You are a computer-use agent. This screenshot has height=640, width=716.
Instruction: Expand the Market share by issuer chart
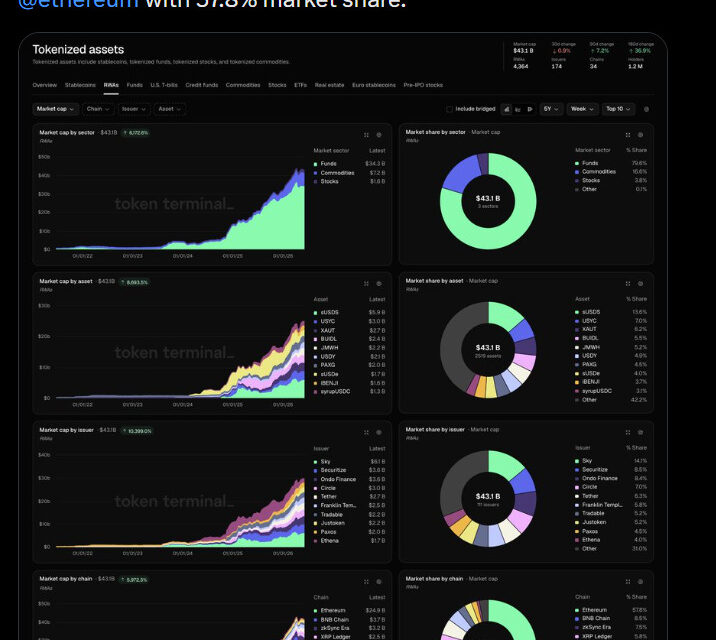tap(628, 432)
